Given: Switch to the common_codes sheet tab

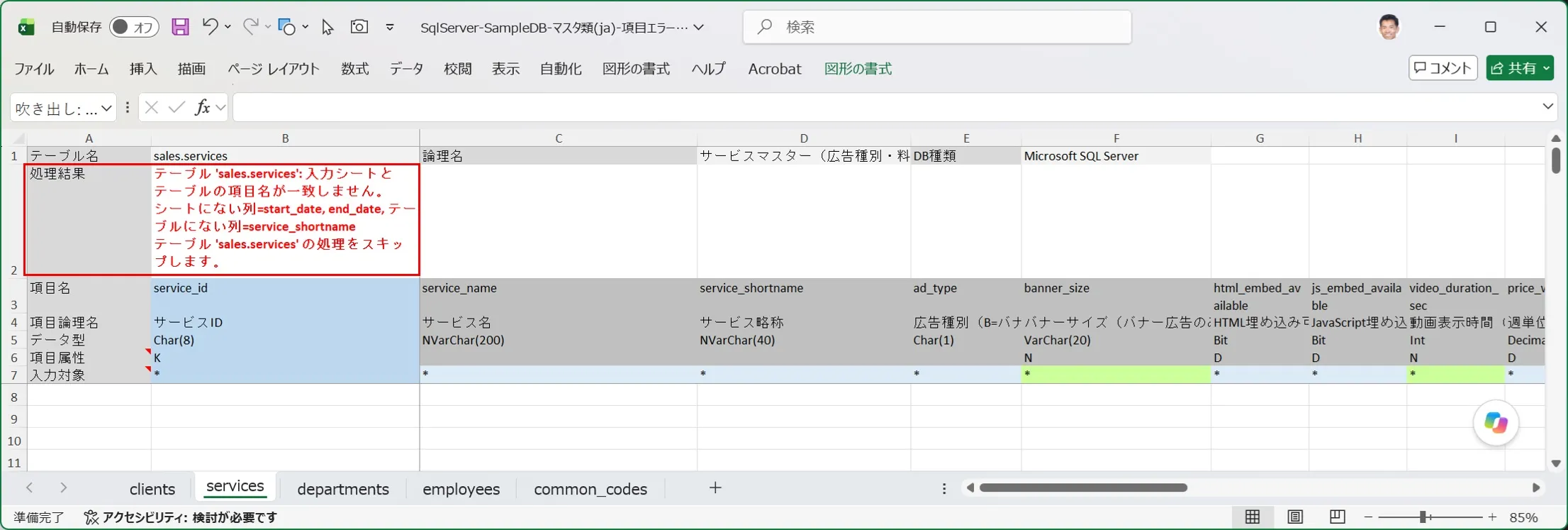Looking at the screenshot, I should pyautogui.click(x=590, y=489).
